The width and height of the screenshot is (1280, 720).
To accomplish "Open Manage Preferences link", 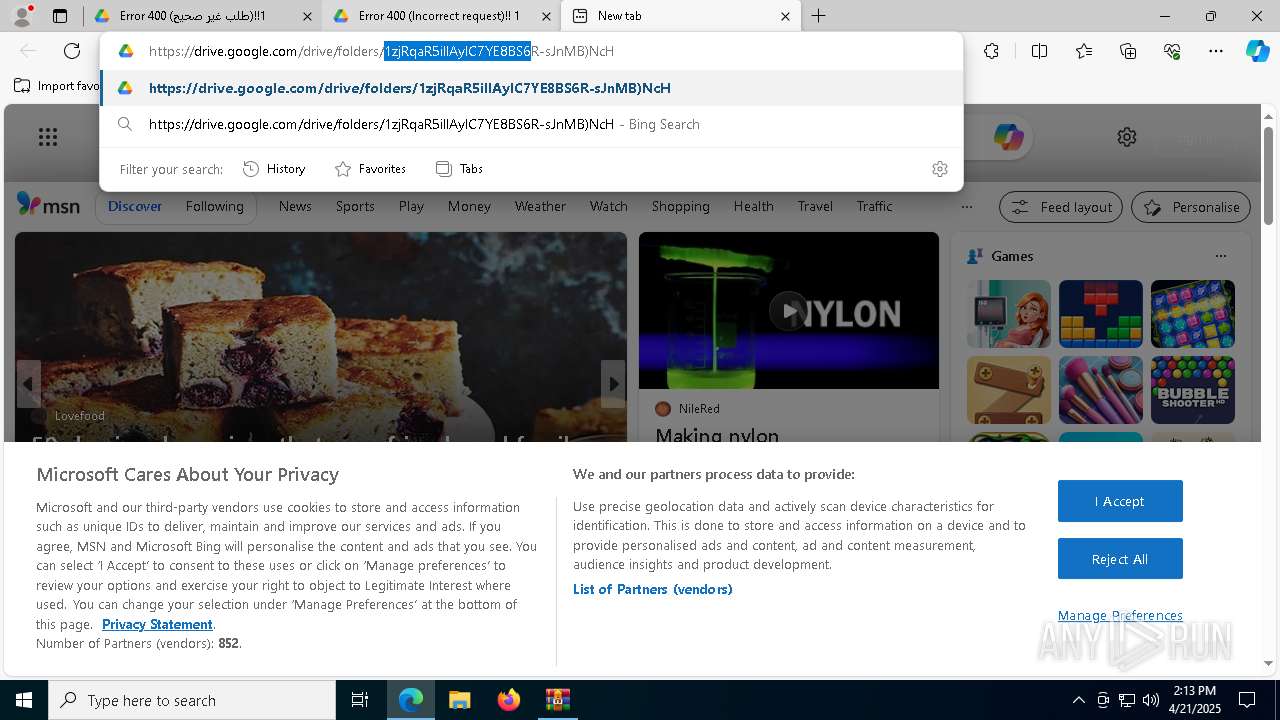I will (x=1120, y=615).
